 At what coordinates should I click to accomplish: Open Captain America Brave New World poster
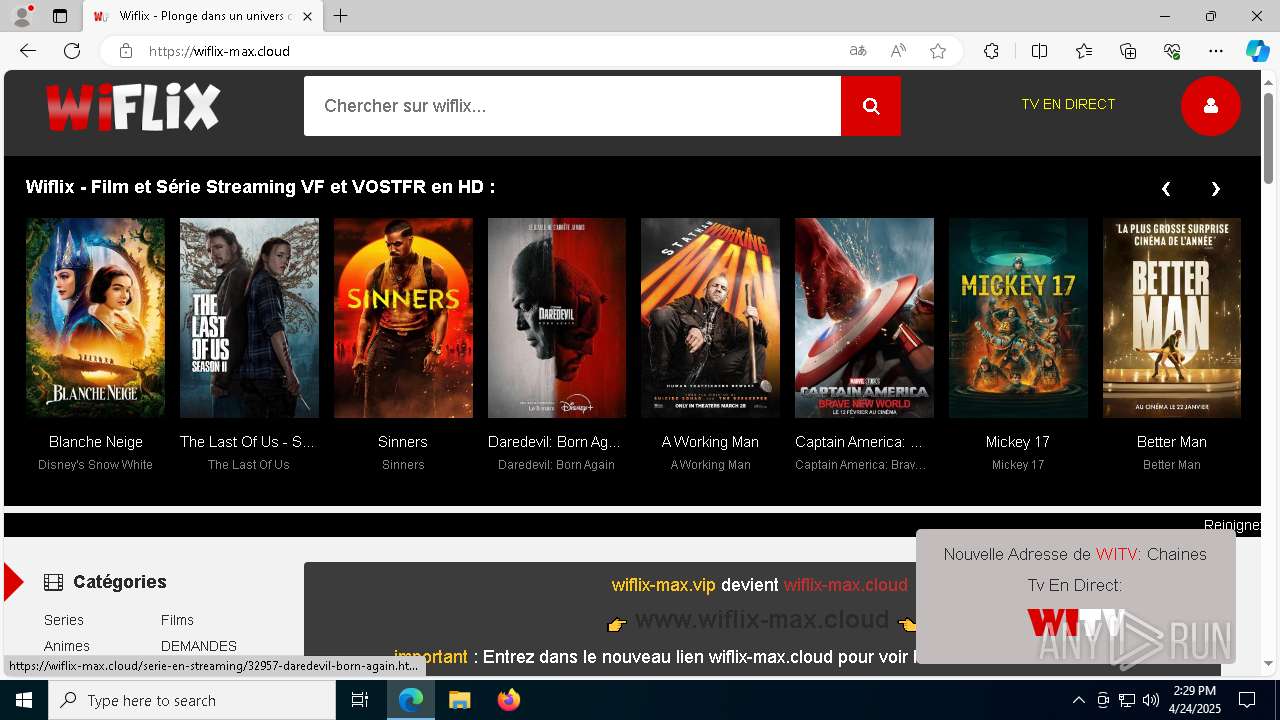tap(864, 318)
